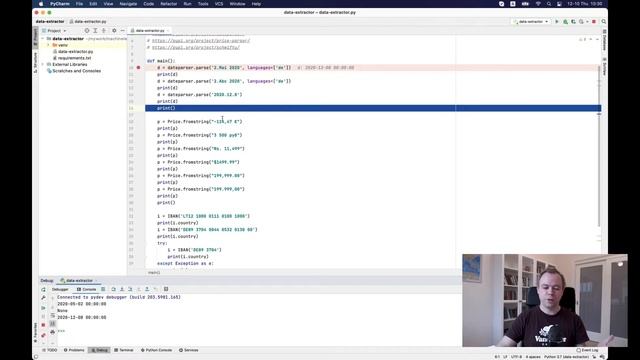Run with coverage icon in toolbar
Image resolution: width=640 pixels, height=360 pixels.
click(x=573, y=22)
